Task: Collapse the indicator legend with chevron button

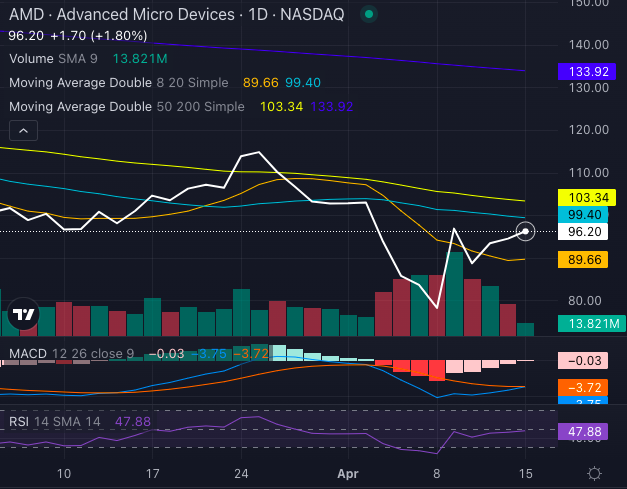Action: click(23, 131)
